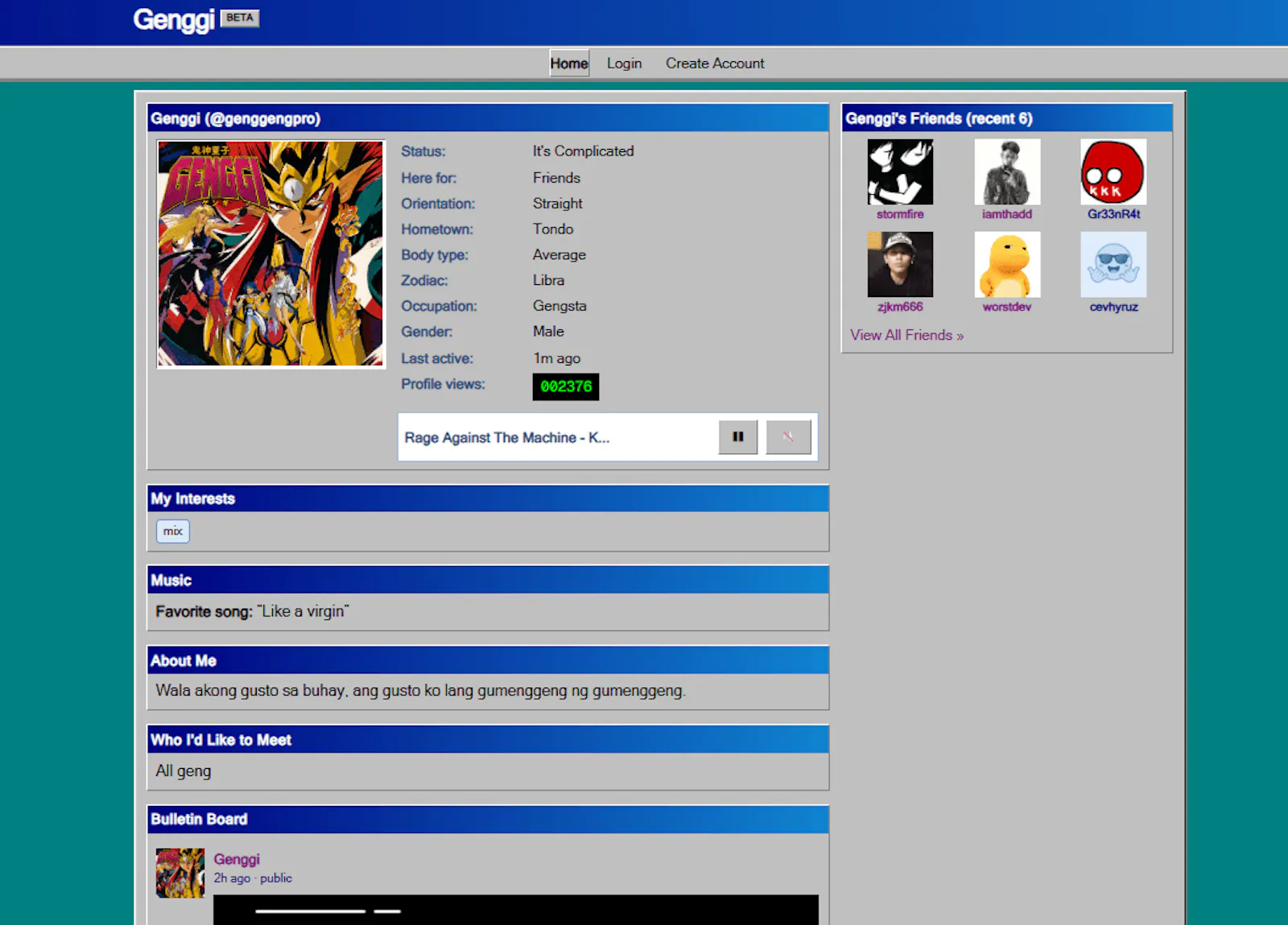Open cevhyruz's ghost avatar
1288x925 pixels.
1113,264
